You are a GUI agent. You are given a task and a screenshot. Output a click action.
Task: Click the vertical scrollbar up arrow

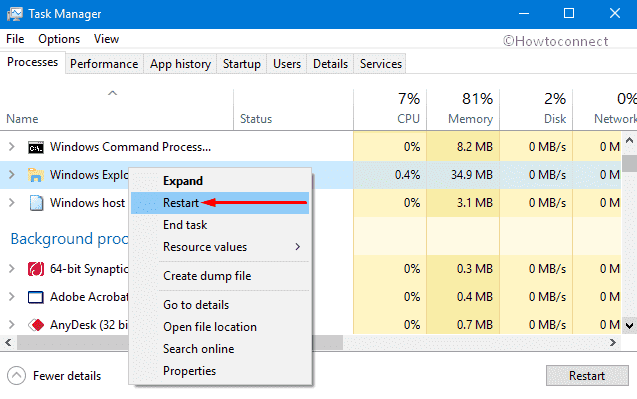click(629, 141)
